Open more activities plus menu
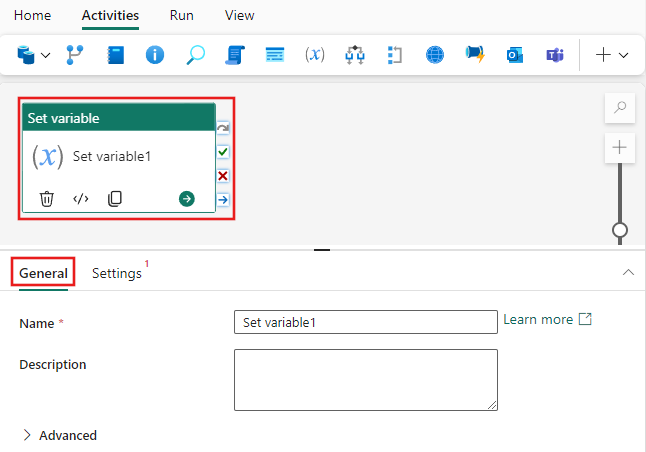The image size is (646, 452). click(x=612, y=55)
